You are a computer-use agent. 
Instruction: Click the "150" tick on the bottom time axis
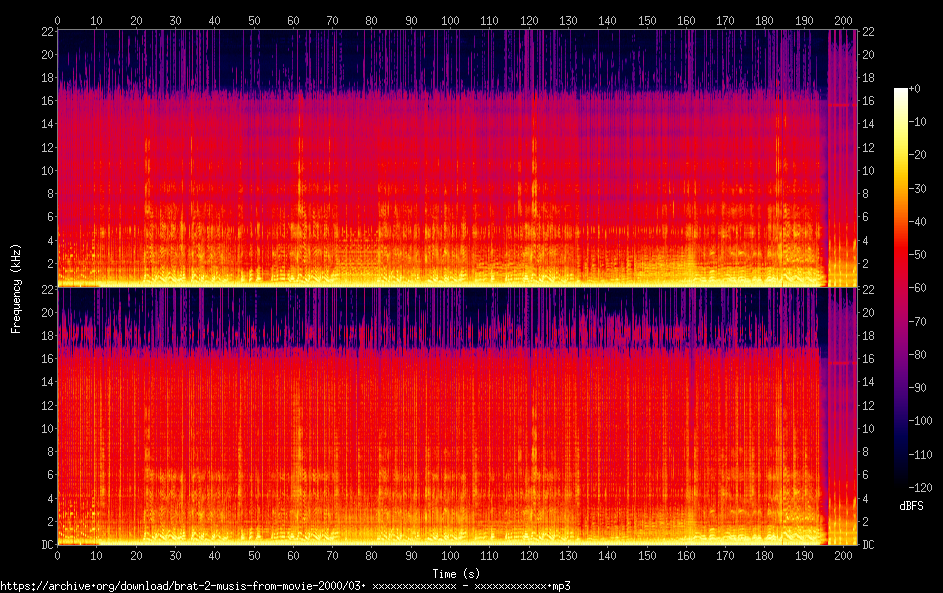tap(647, 556)
